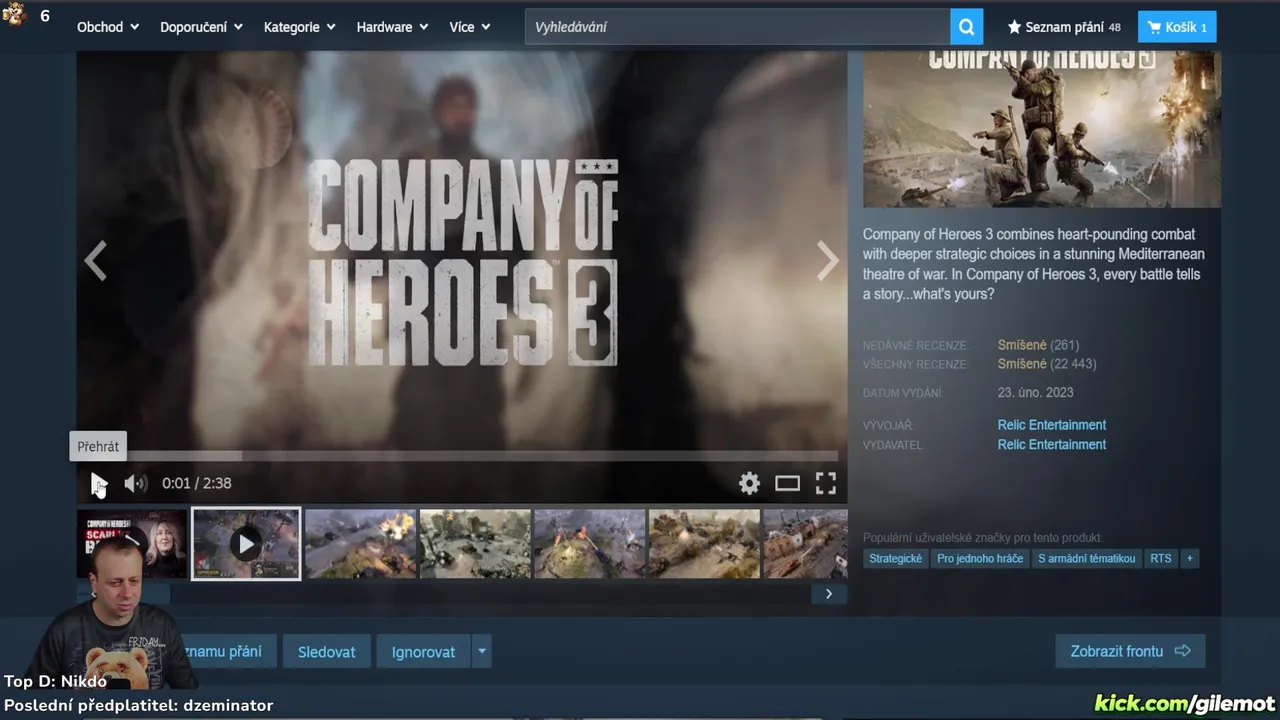
Task: Add a tag with plus button
Action: [1189, 559]
